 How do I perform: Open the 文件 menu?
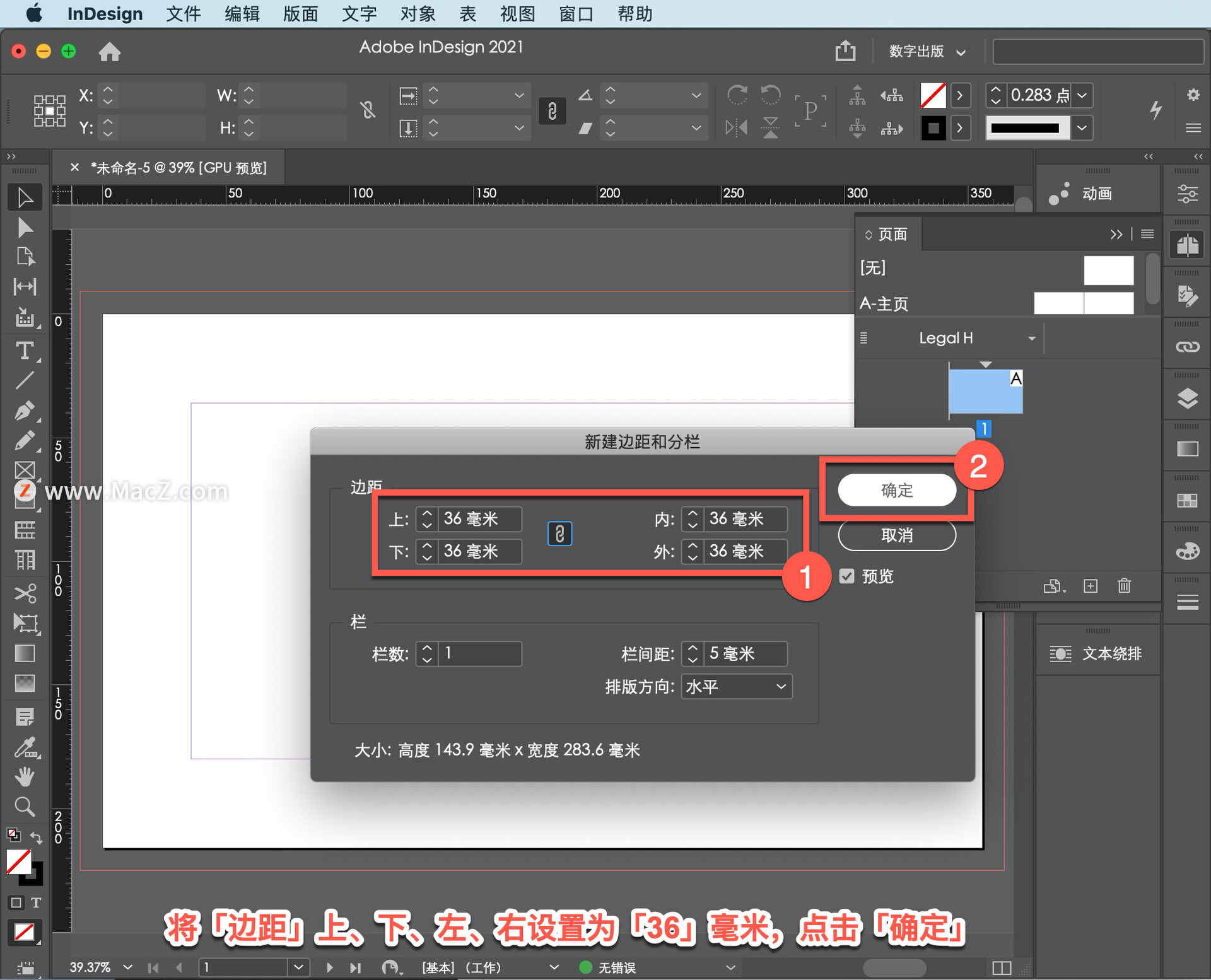click(183, 14)
